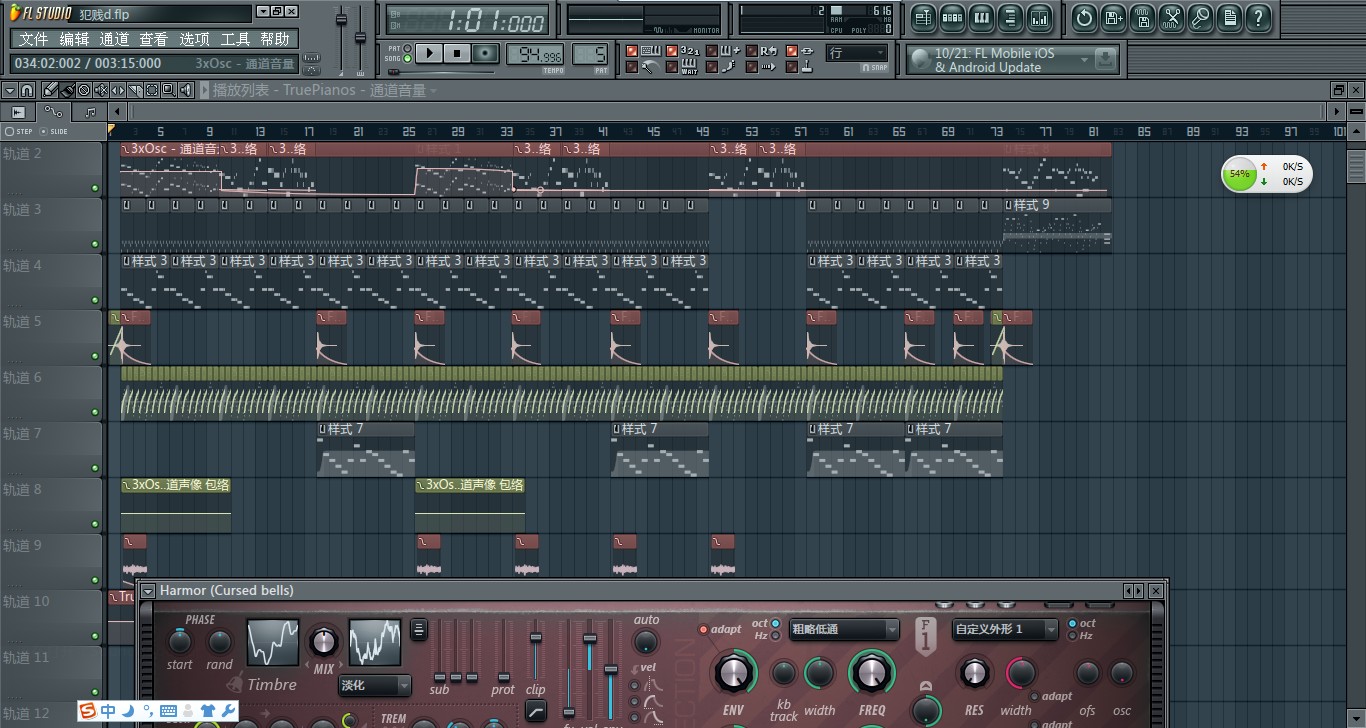Select the pencil draw tool in playlist
Viewport: 1366px width, 728px height.
tap(50, 90)
